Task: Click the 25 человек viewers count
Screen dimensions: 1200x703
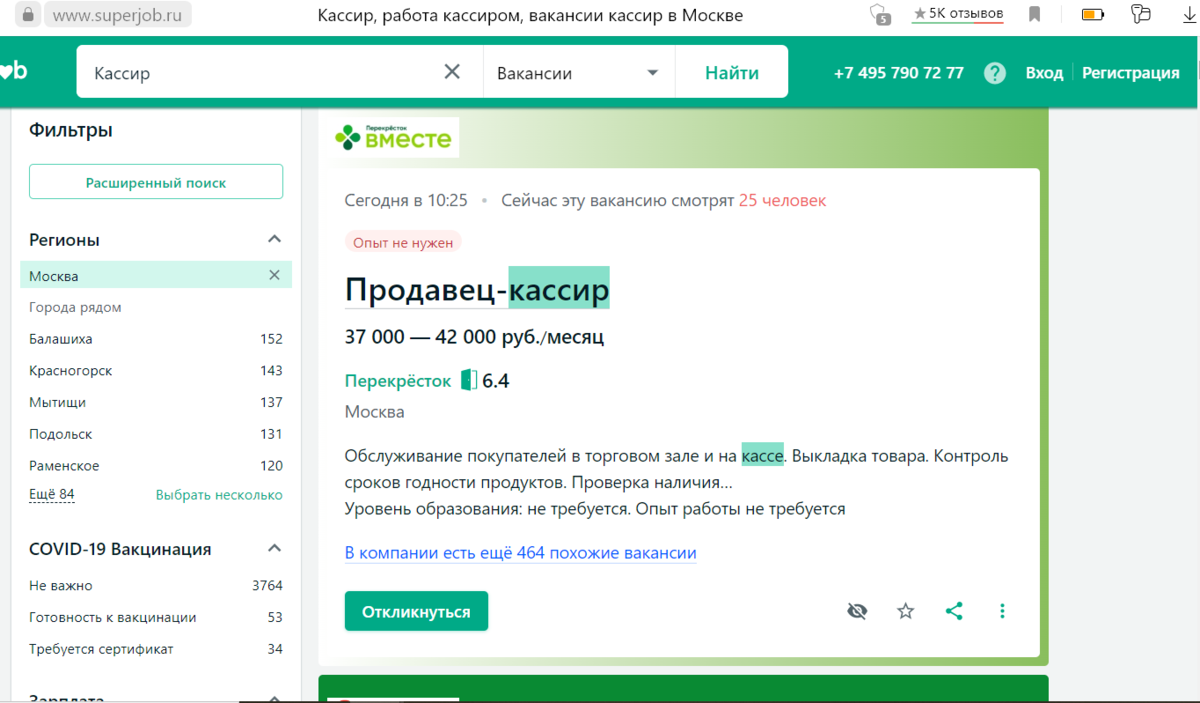Action: tap(782, 200)
